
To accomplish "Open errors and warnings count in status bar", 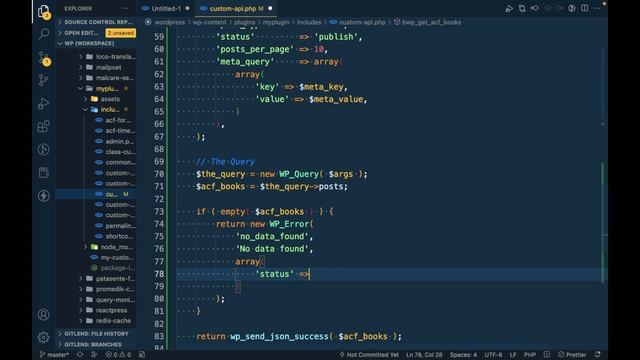I will [118, 355].
